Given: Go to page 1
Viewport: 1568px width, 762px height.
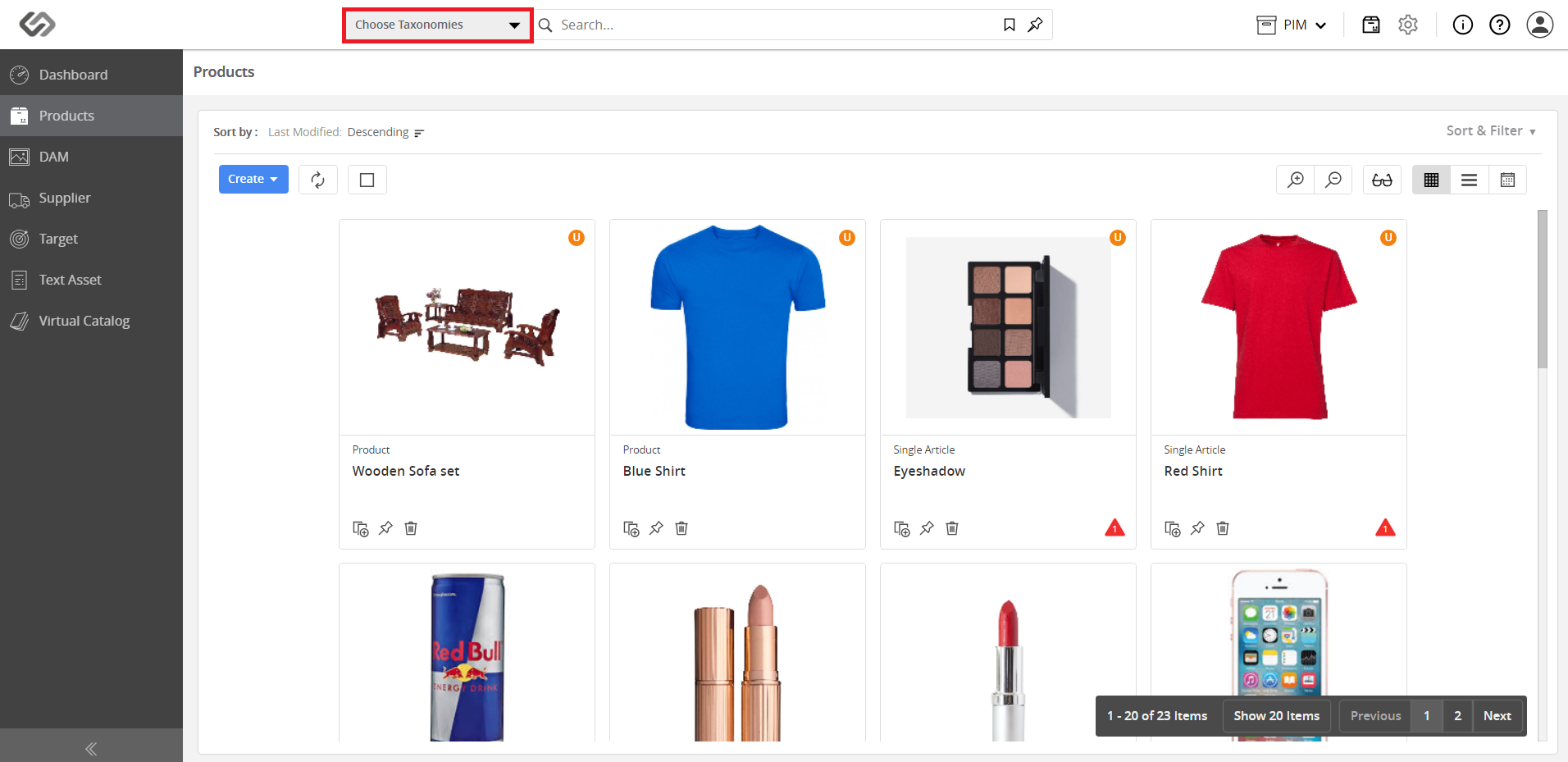Looking at the screenshot, I should tap(1427, 716).
